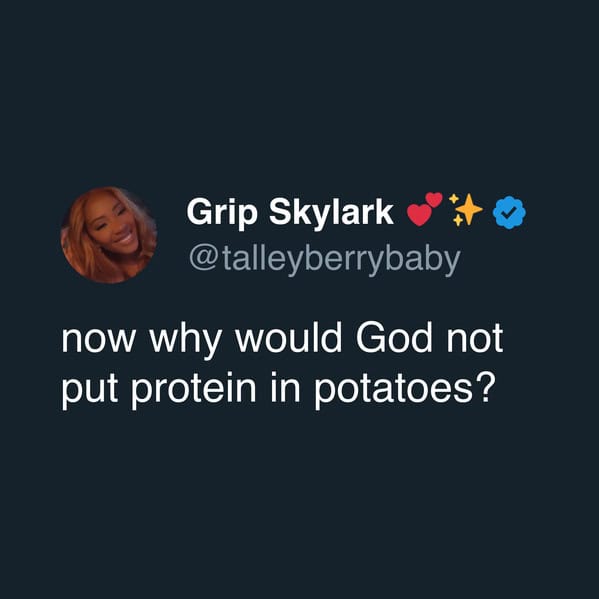The height and width of the screenshot is (599, 599).
Task: Click the word Skylark in display name
Action: [331, 213]
